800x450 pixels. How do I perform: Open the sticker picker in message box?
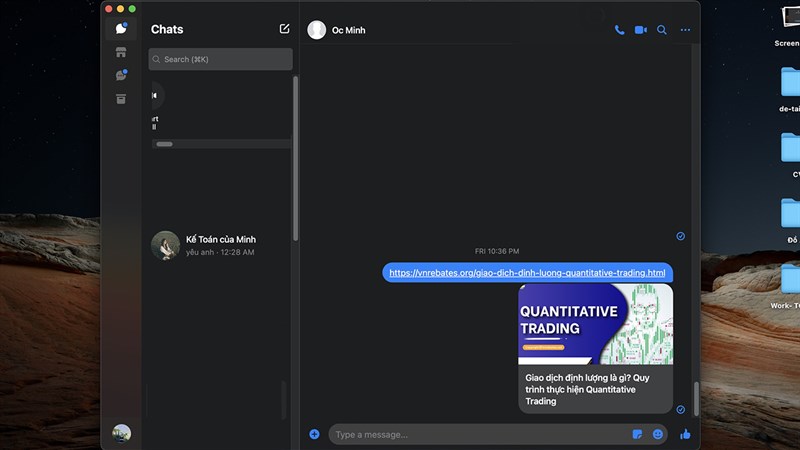(x=637, y=434)
